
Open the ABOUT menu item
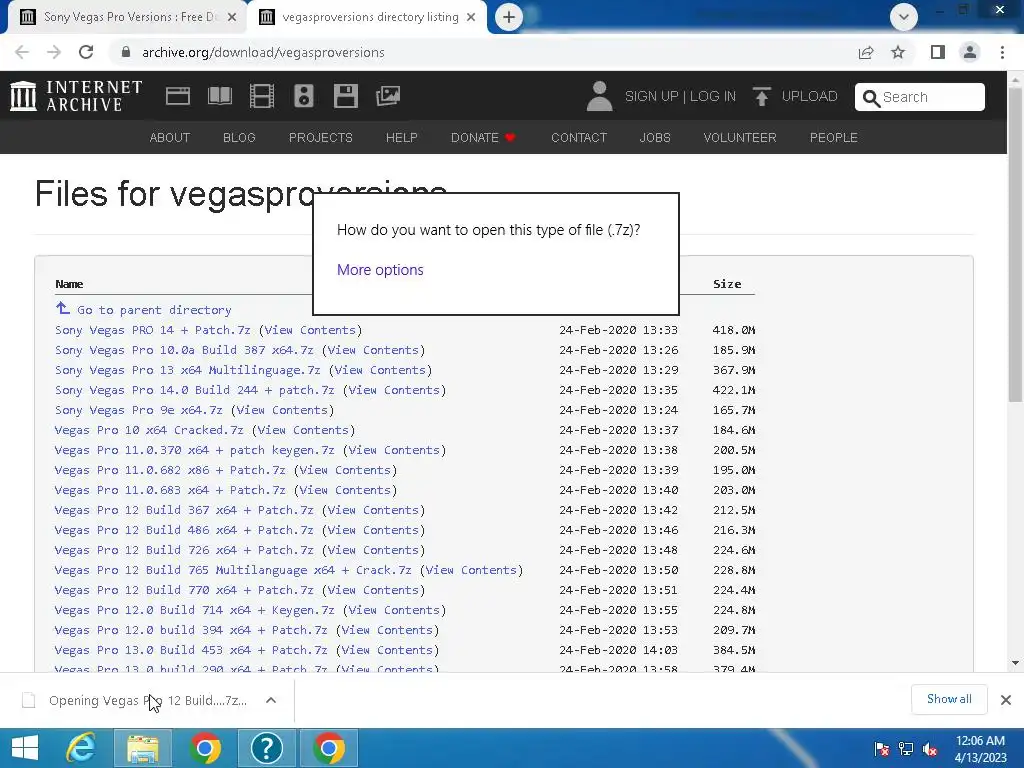click(x=170, y=138)
